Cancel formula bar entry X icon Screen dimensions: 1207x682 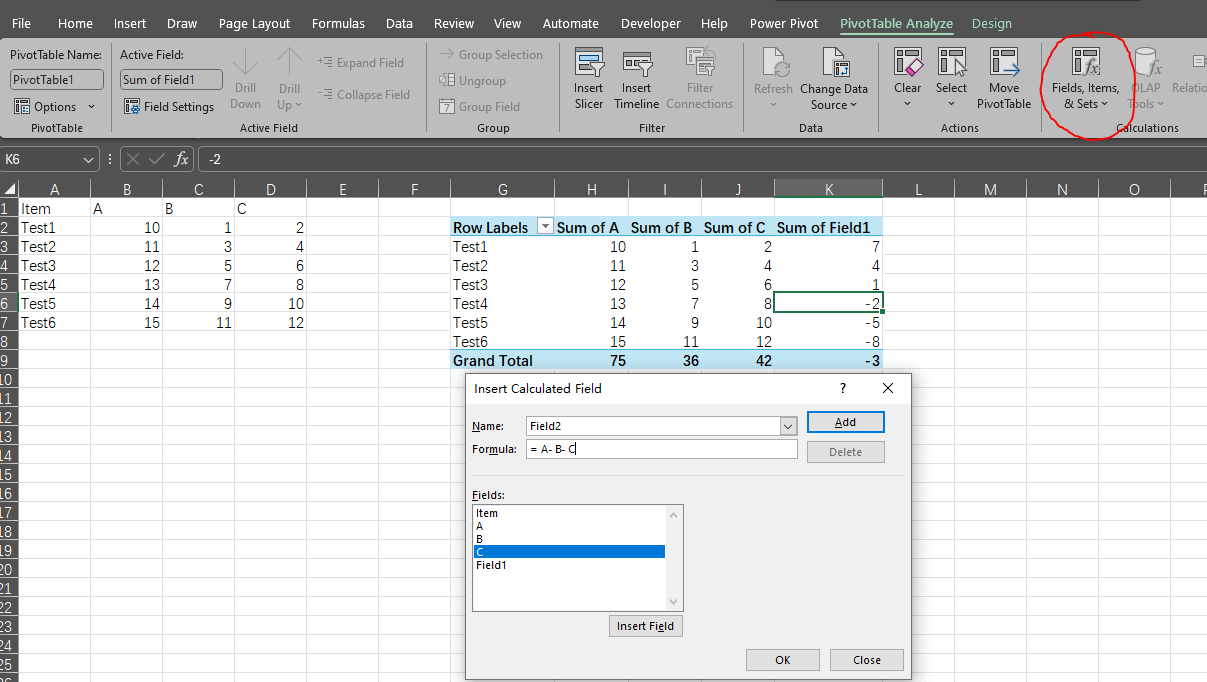(134, 159)
